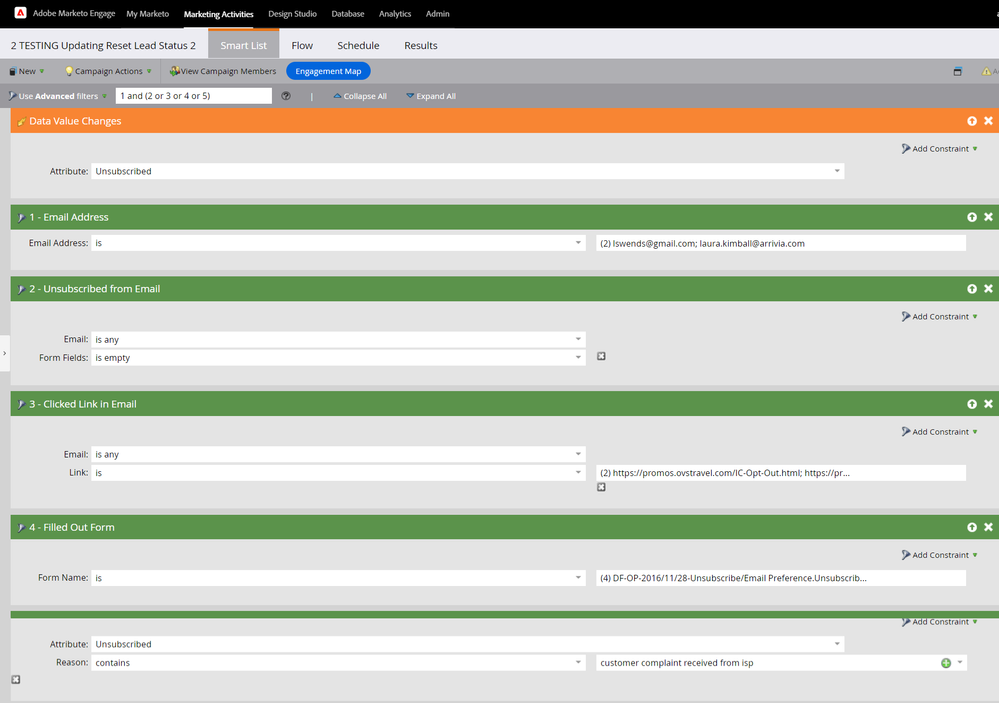Move up the Data Value Changes trigger
The height and width of the screenshot is (703, 999).
pyautogui.click(x=972, y=121)
